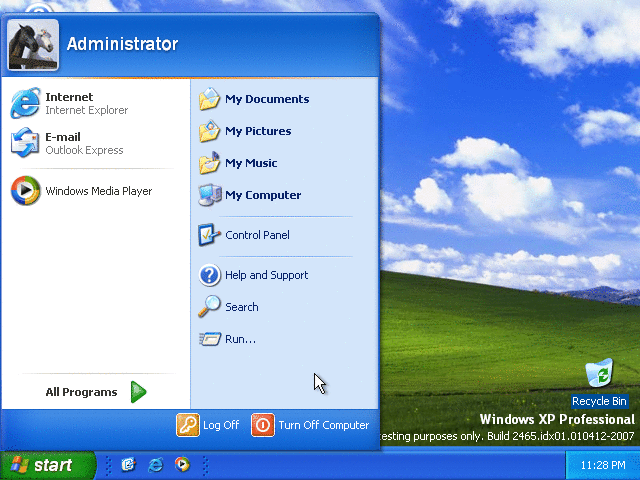The image size is (640, 480).
Task: Click the My Pictures label
Action: pyautogui.click(x=258, y=131)
